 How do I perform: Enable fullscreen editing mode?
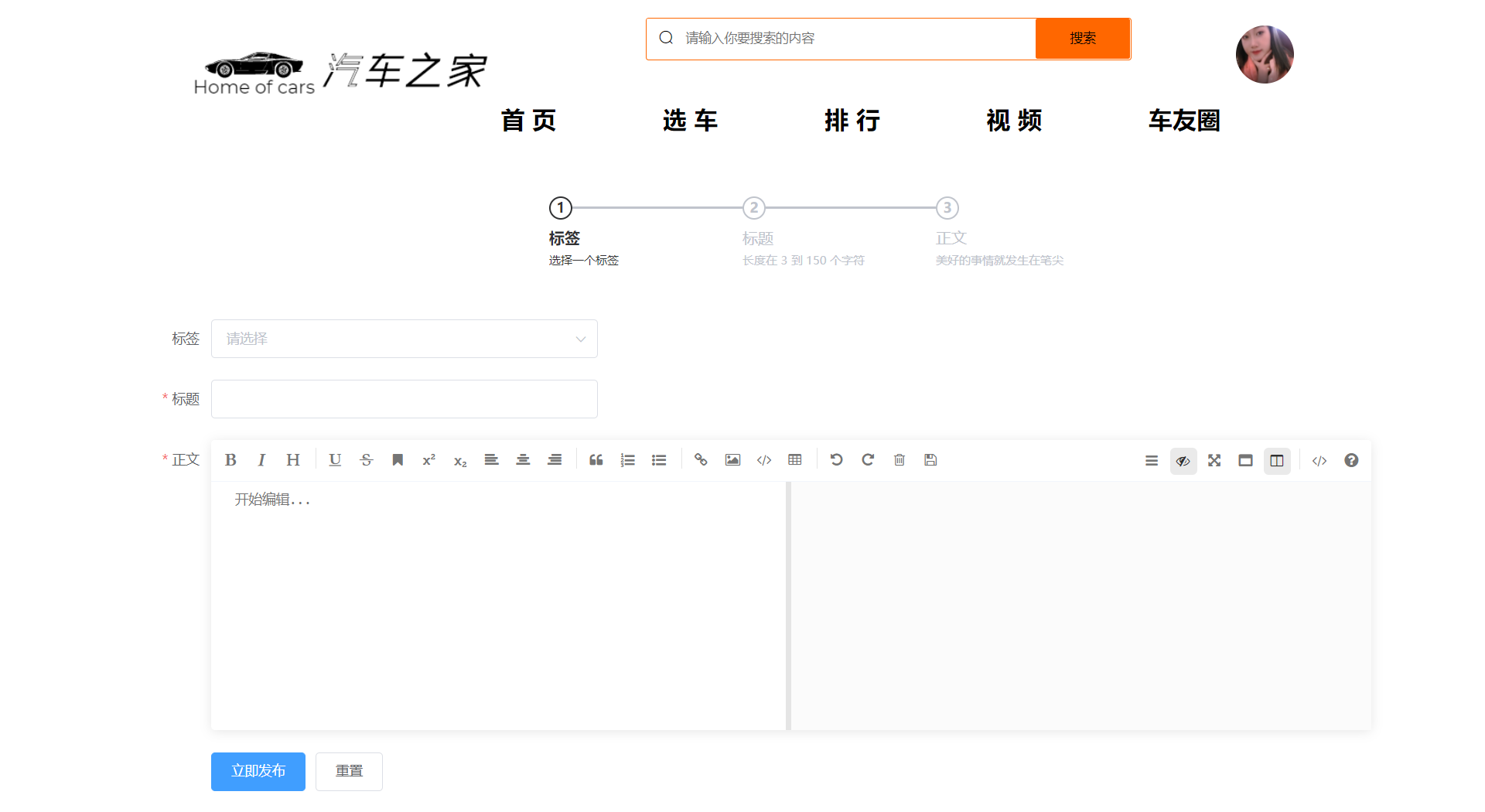(x=1214, y=460)
